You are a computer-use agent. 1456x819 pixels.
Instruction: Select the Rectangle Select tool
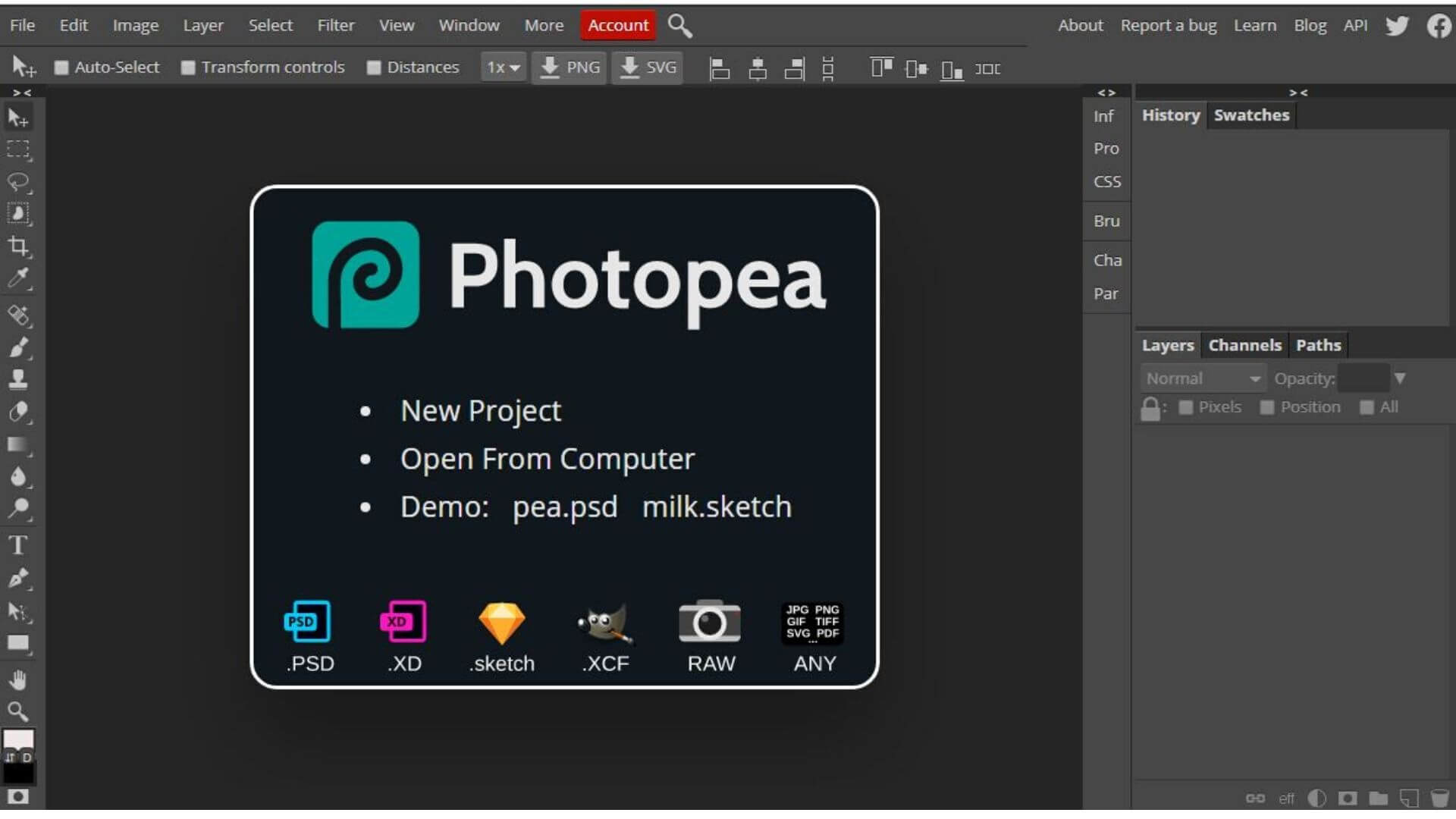(x=18, y=149)
